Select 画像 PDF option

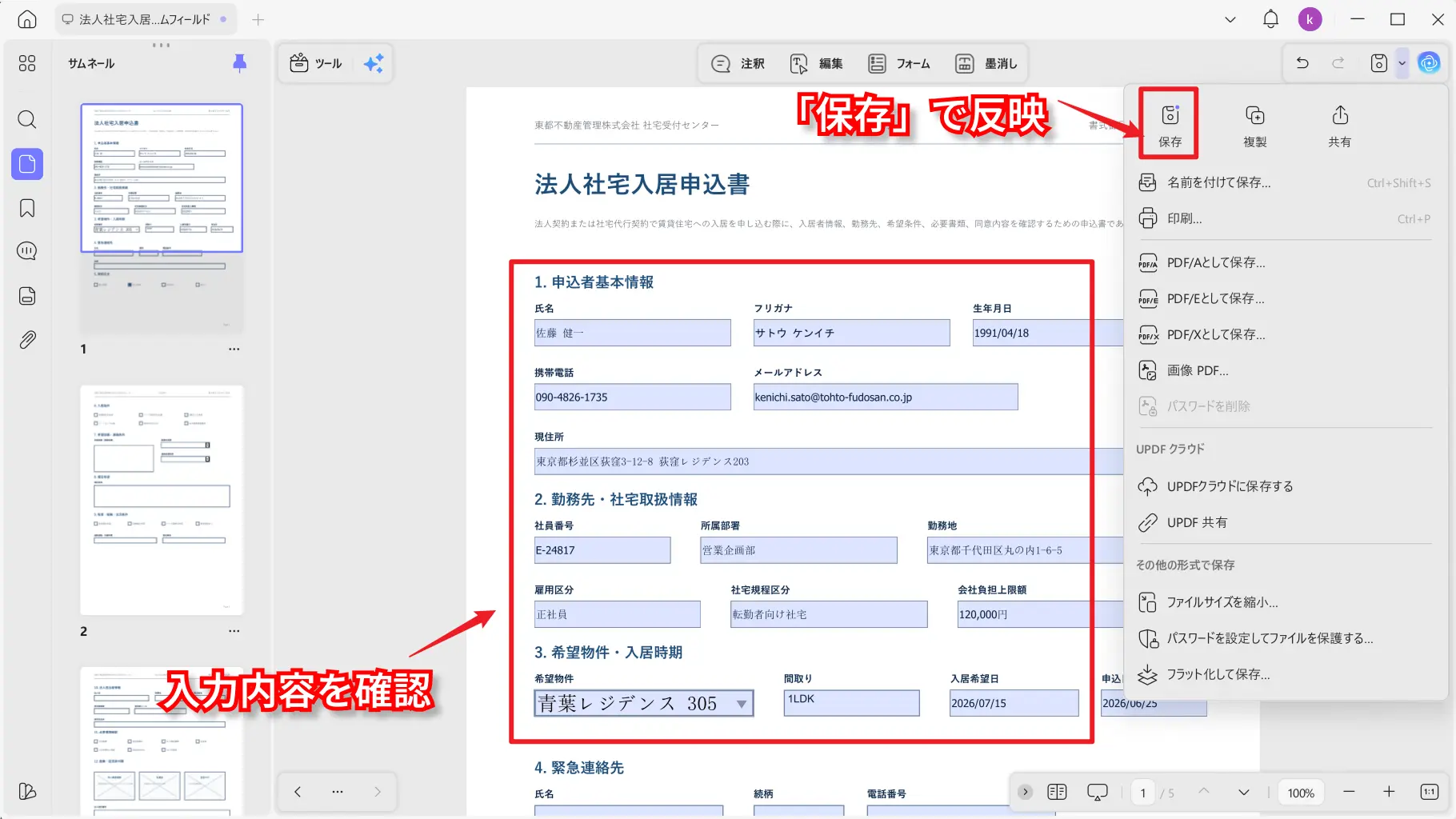coord(1284,370)
